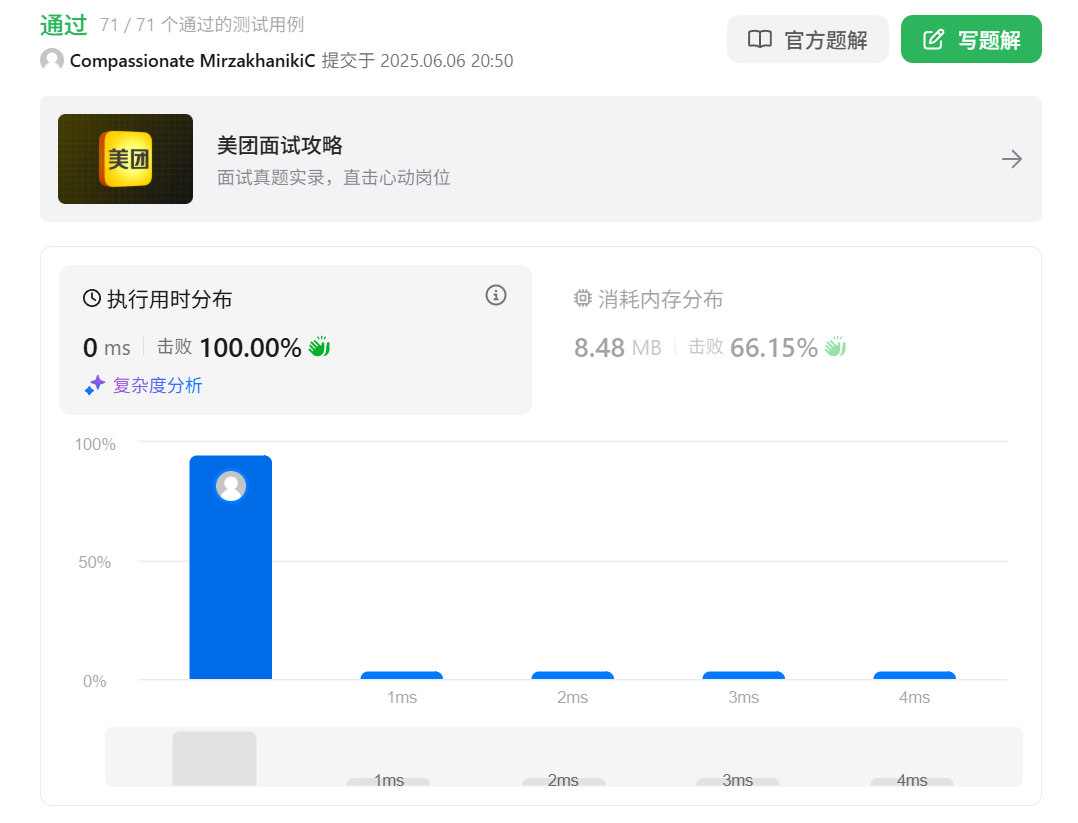Open 复杂度分析 complexity analysis

[157, 385]
